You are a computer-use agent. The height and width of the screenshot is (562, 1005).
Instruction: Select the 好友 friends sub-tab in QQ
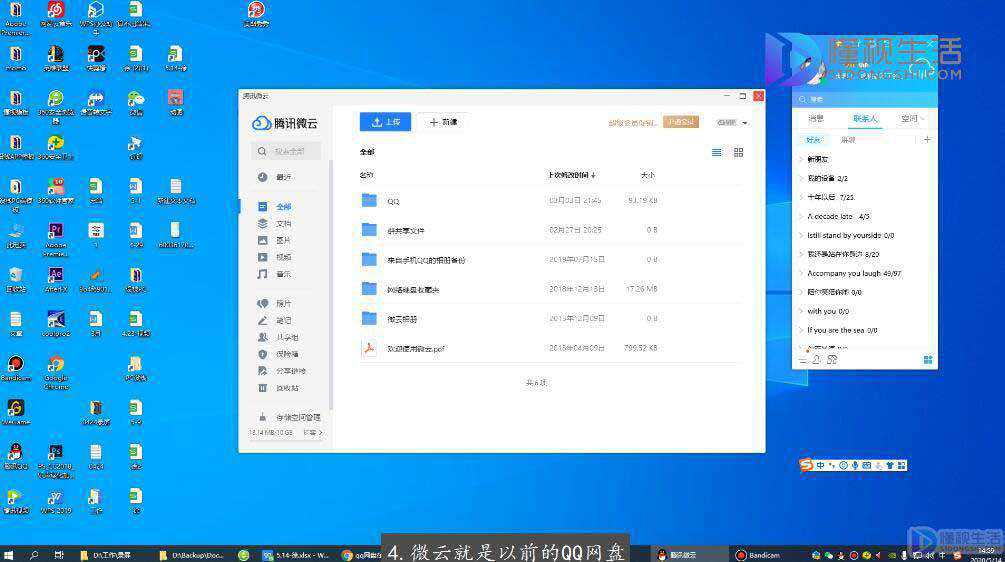(x=813, y=140)
